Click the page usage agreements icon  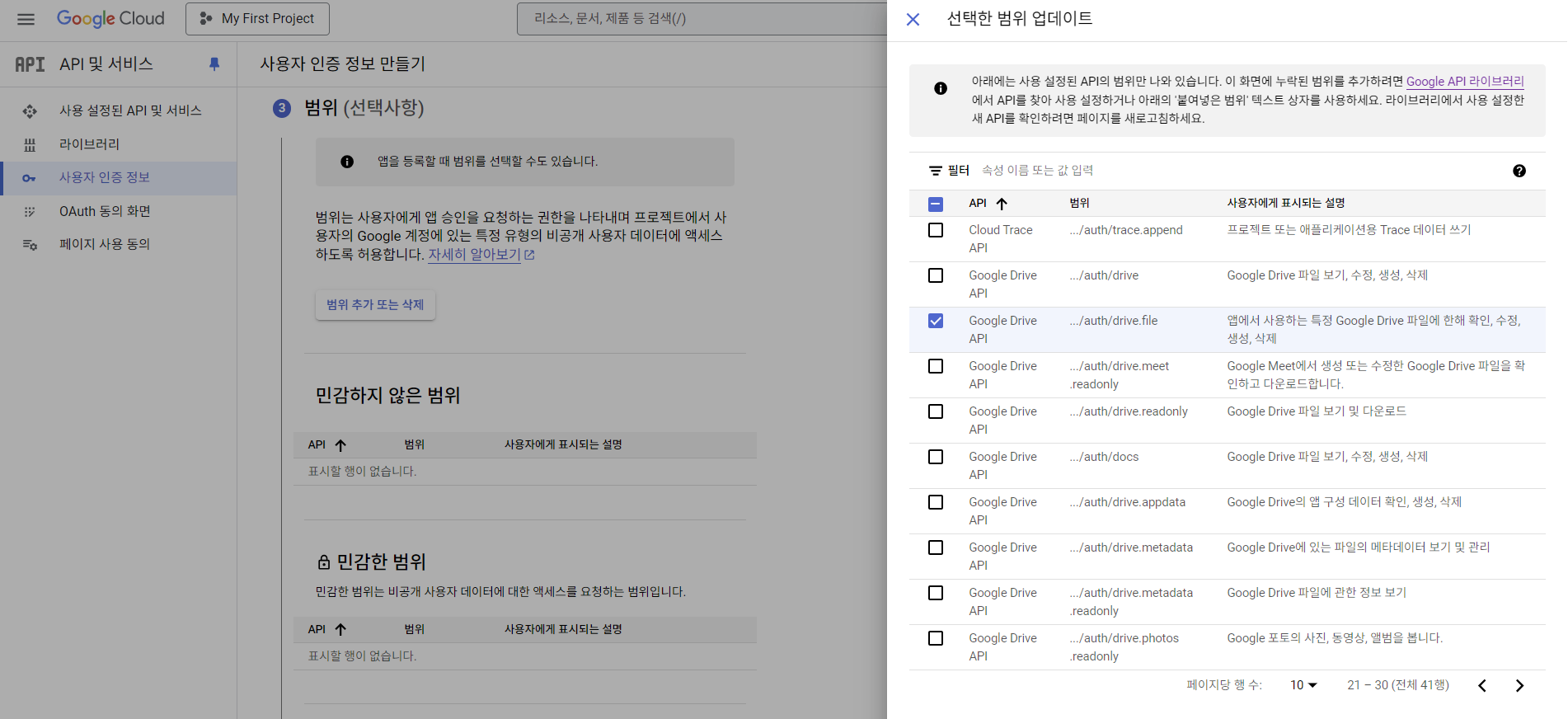[x=30, y=245]
